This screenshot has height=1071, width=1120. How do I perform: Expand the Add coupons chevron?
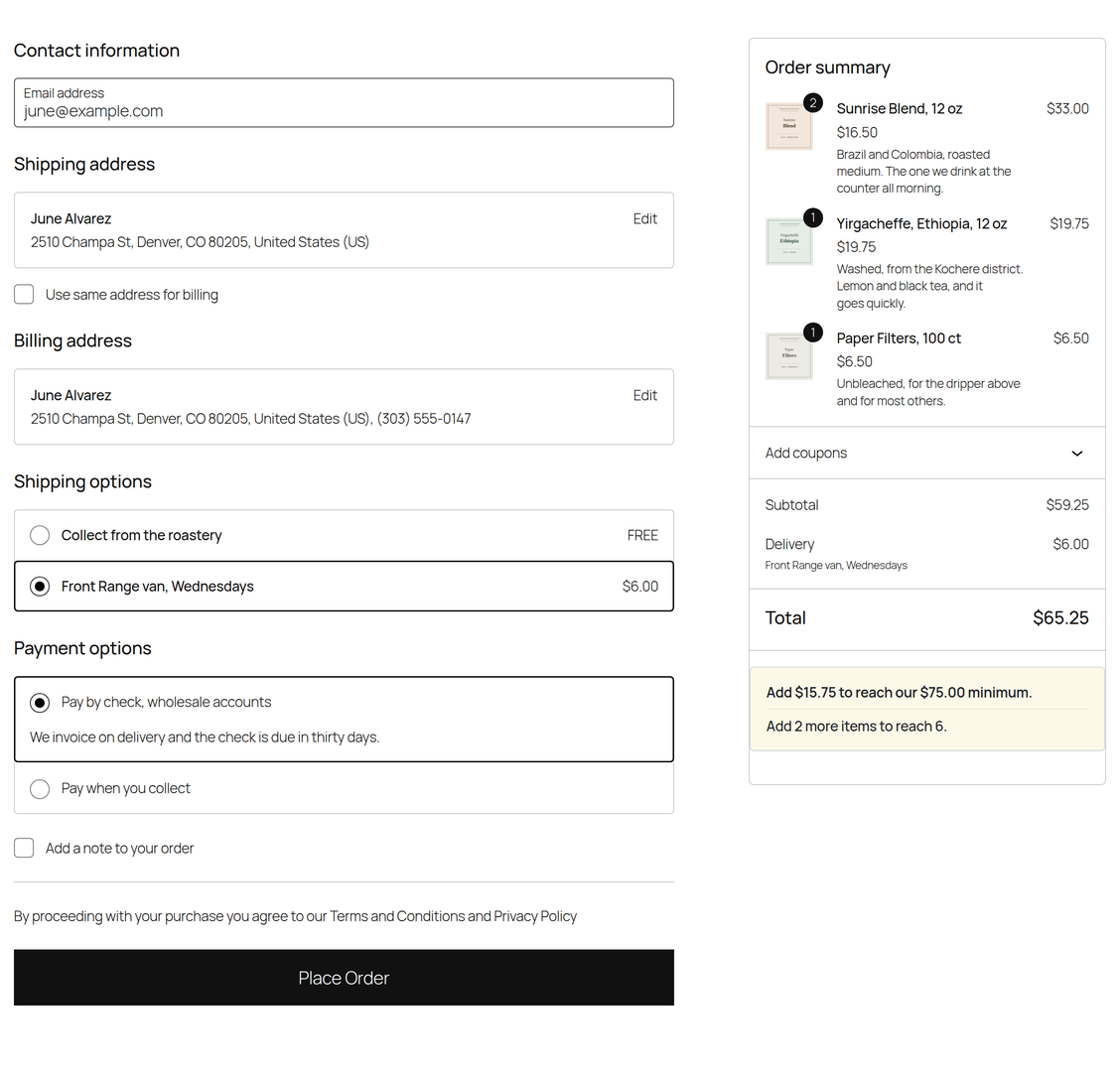[1077, 454]
